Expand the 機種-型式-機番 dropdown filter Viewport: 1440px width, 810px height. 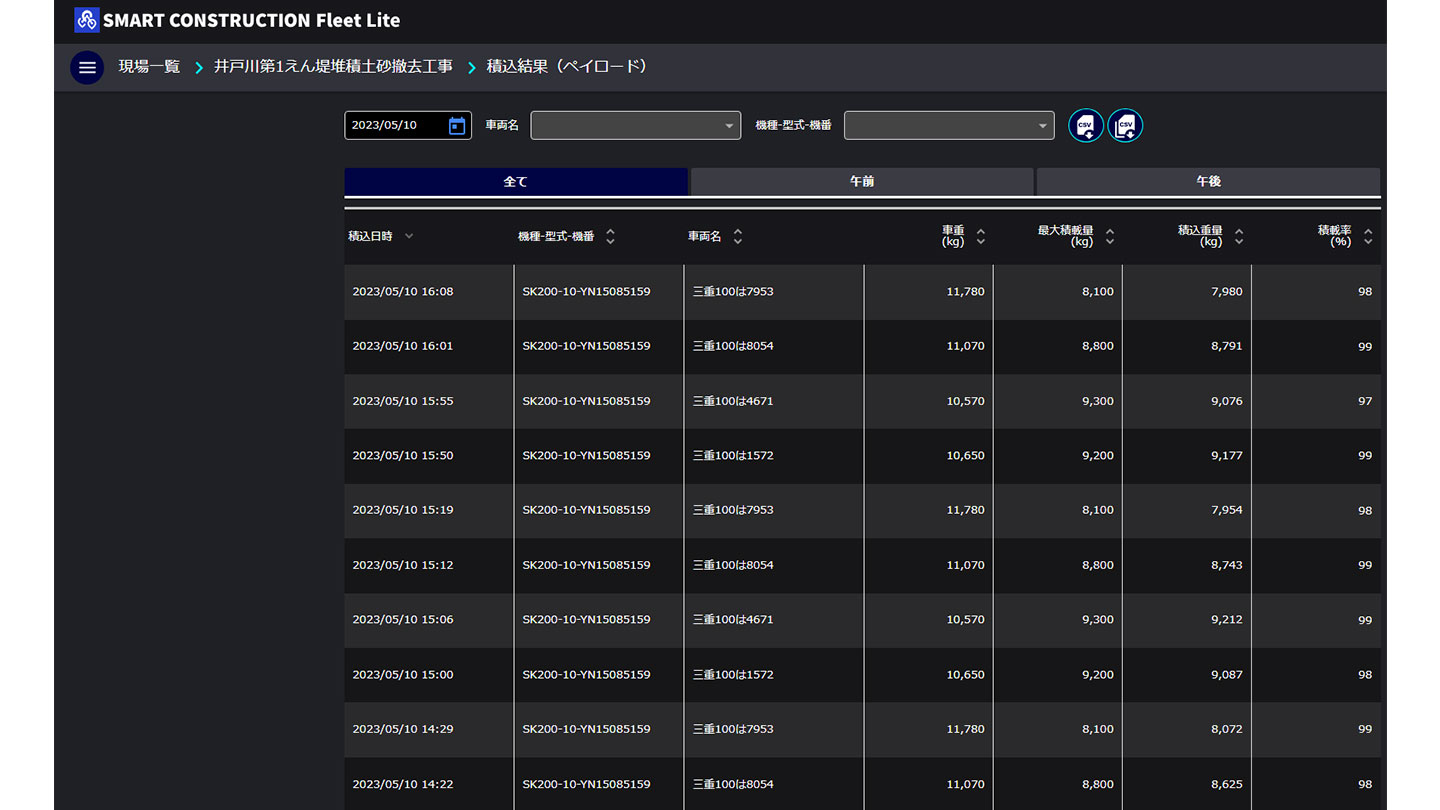pos(948,125)
